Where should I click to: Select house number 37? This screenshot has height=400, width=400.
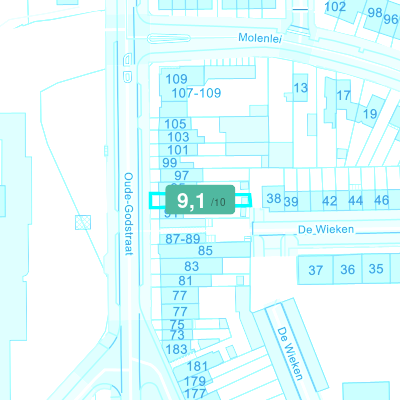[x=315, y=270]
